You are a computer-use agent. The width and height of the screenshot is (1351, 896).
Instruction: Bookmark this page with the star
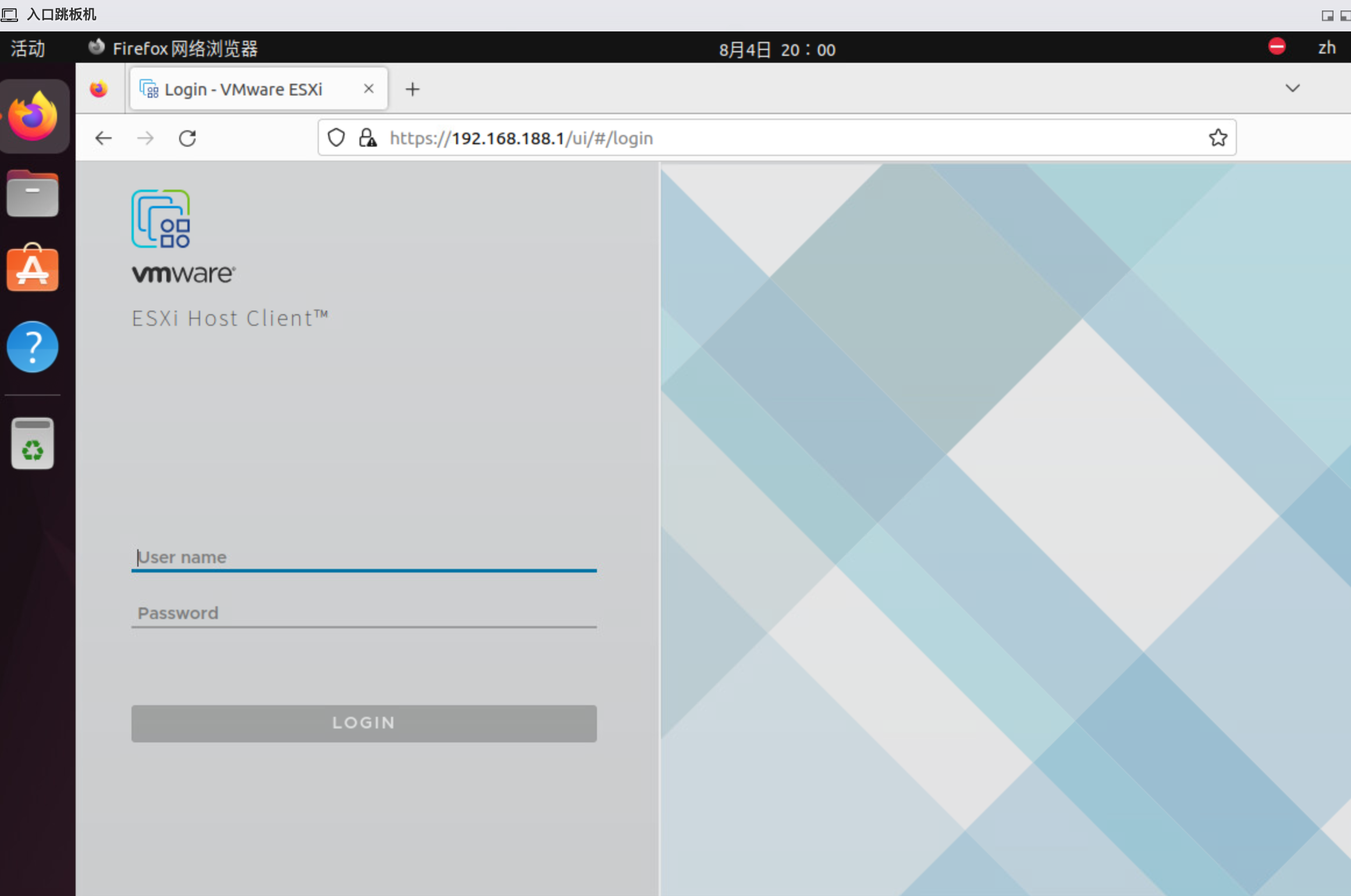pos(1218,138)
